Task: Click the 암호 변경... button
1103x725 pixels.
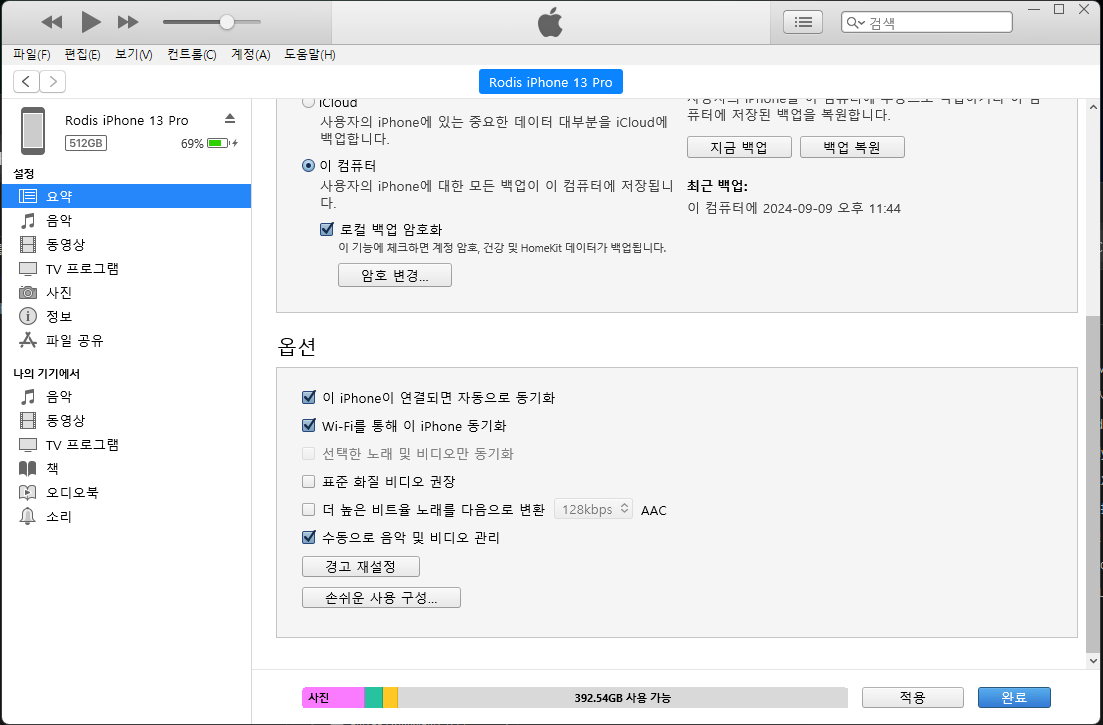Action: point(395,275)
